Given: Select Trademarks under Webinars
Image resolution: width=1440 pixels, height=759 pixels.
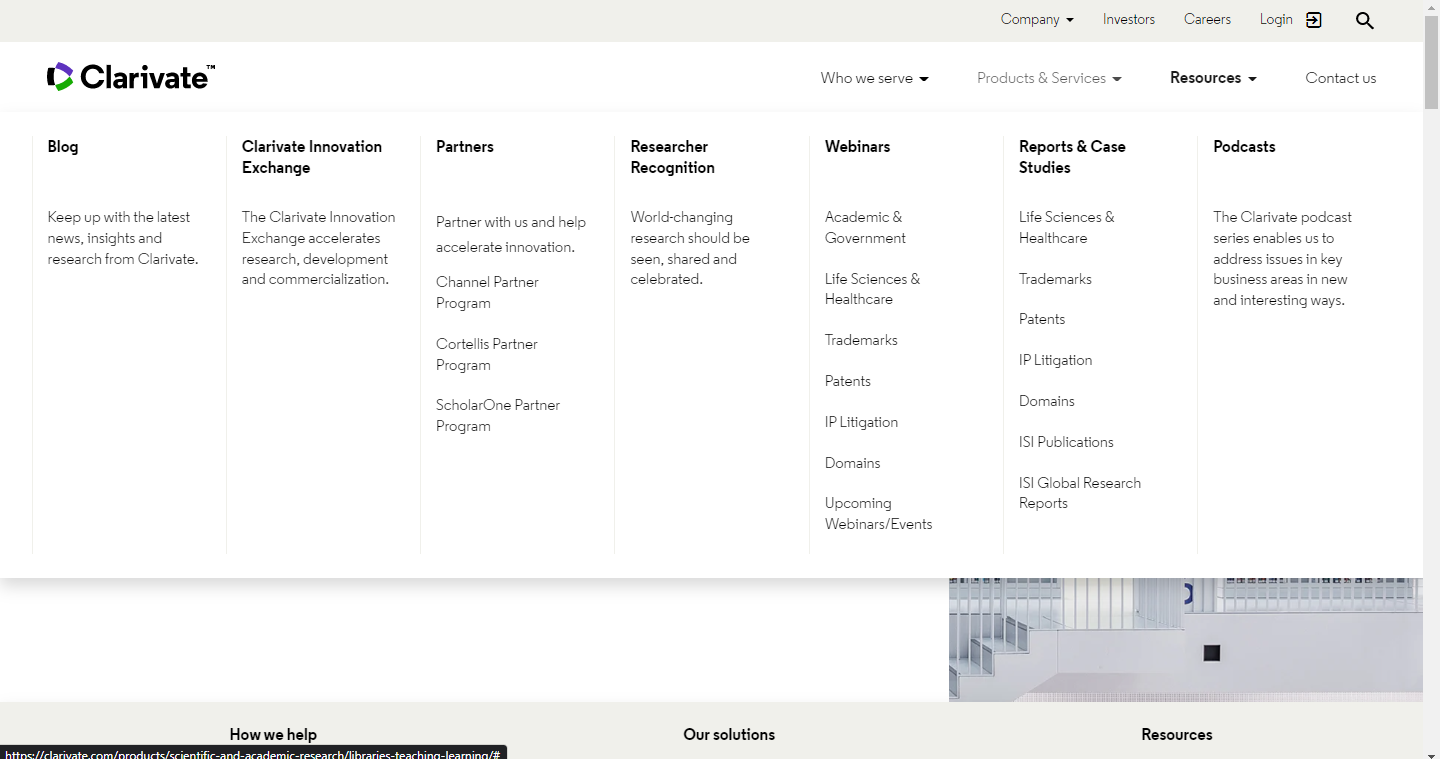Looking at the screenshot, I should point(861,340).
